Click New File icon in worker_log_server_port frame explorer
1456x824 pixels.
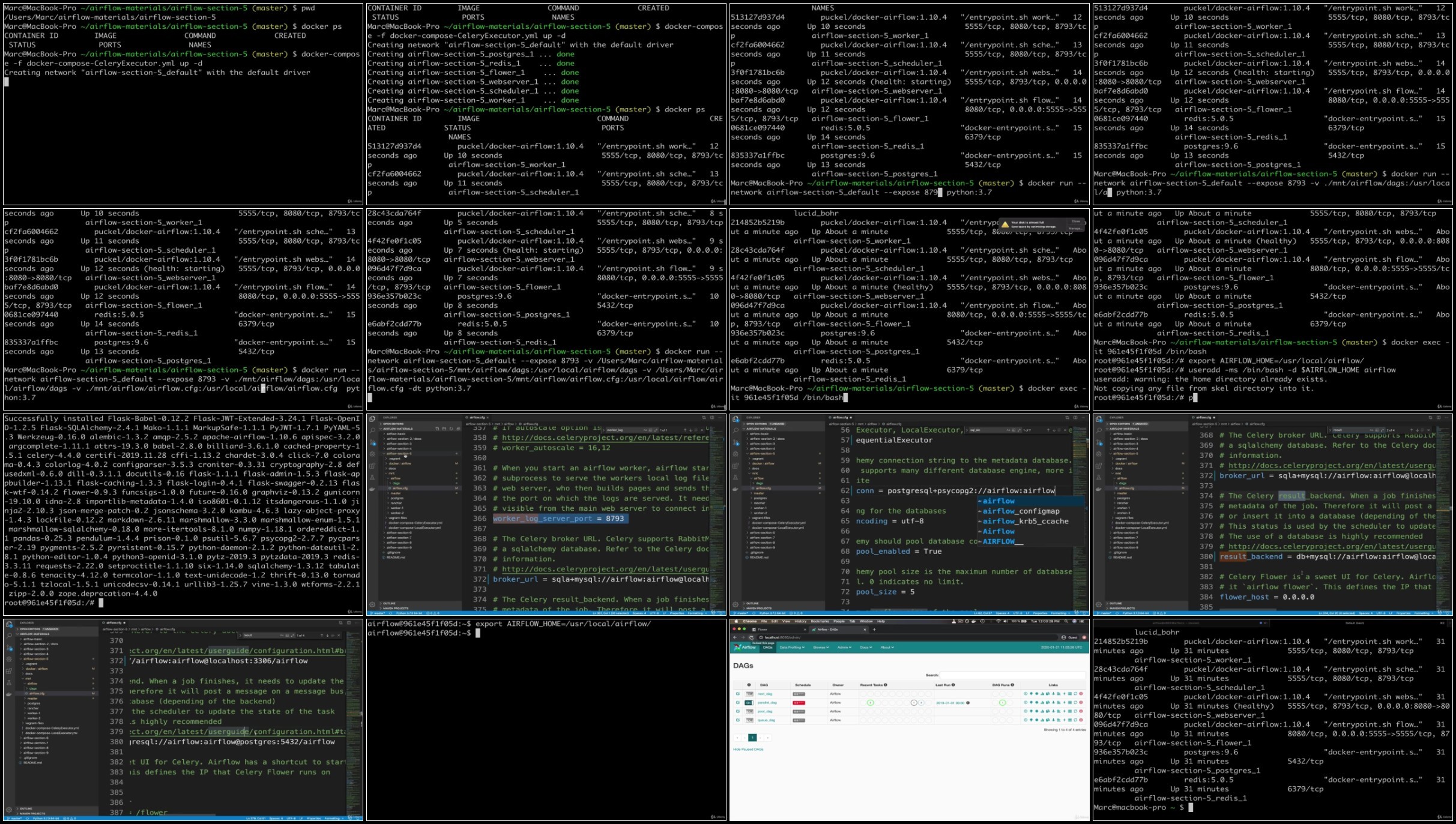[x=437, y=429]
